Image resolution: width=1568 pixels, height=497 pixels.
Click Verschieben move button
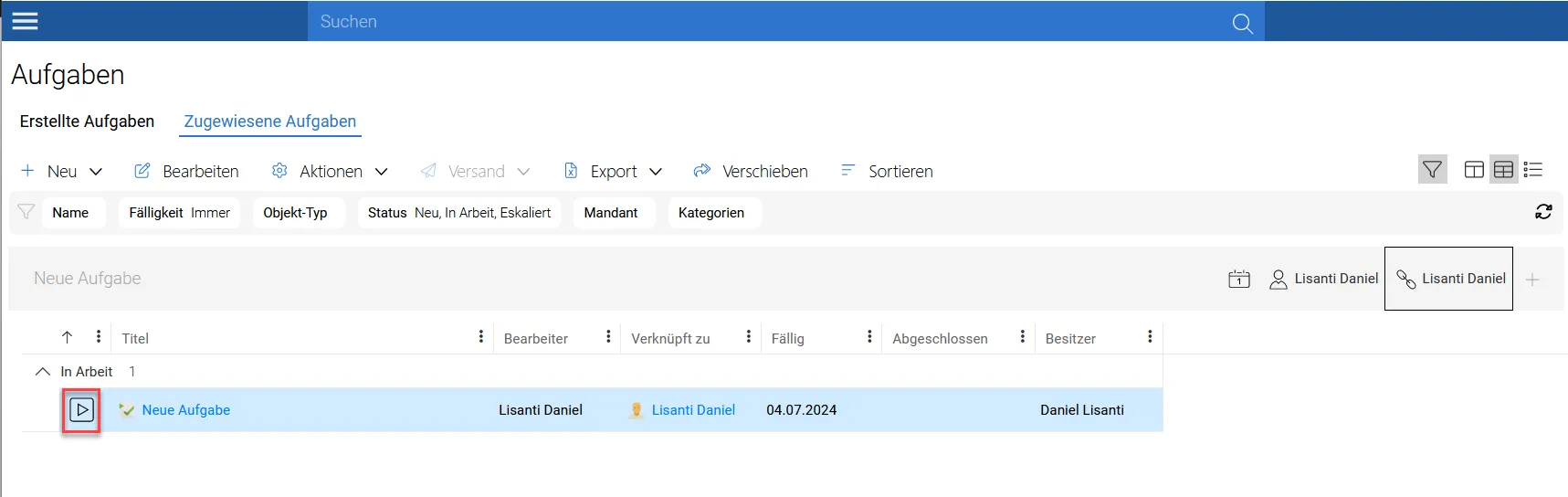click(x=751, y=171)
